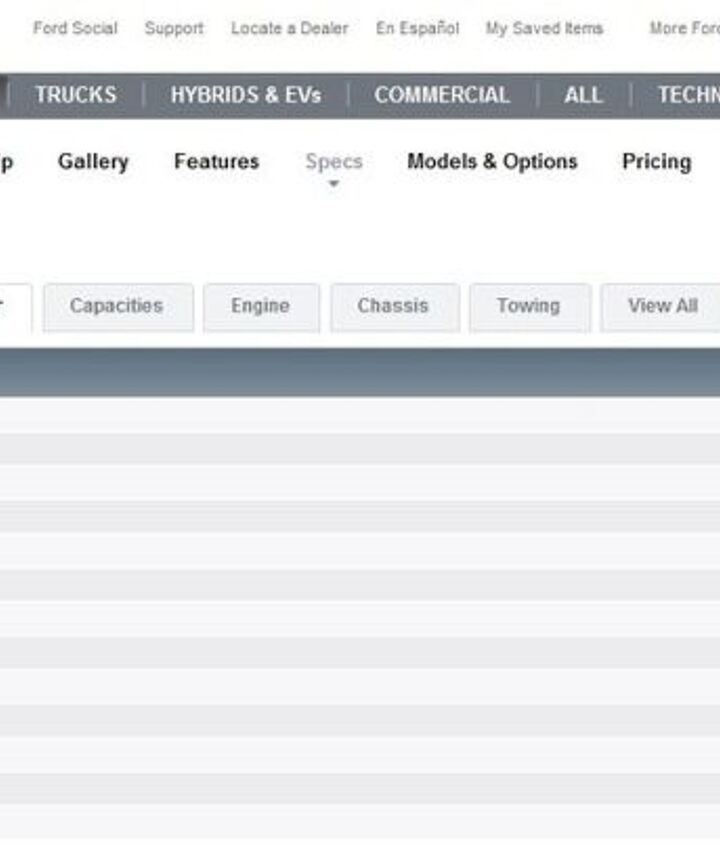This screenshot has width=720, height=845.
Task: Open the Pricing section
Action: coord(656,162)
